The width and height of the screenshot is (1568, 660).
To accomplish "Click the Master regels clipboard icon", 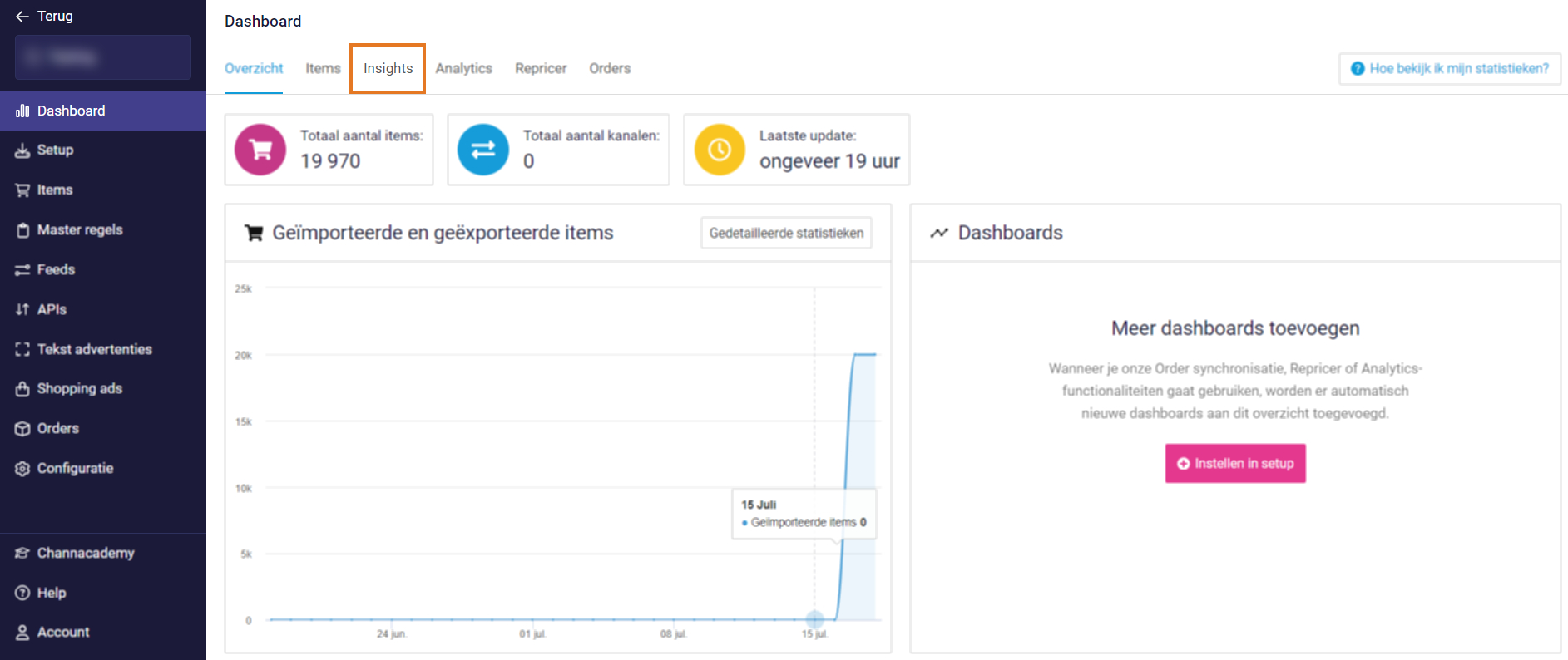I will (22, 230).
